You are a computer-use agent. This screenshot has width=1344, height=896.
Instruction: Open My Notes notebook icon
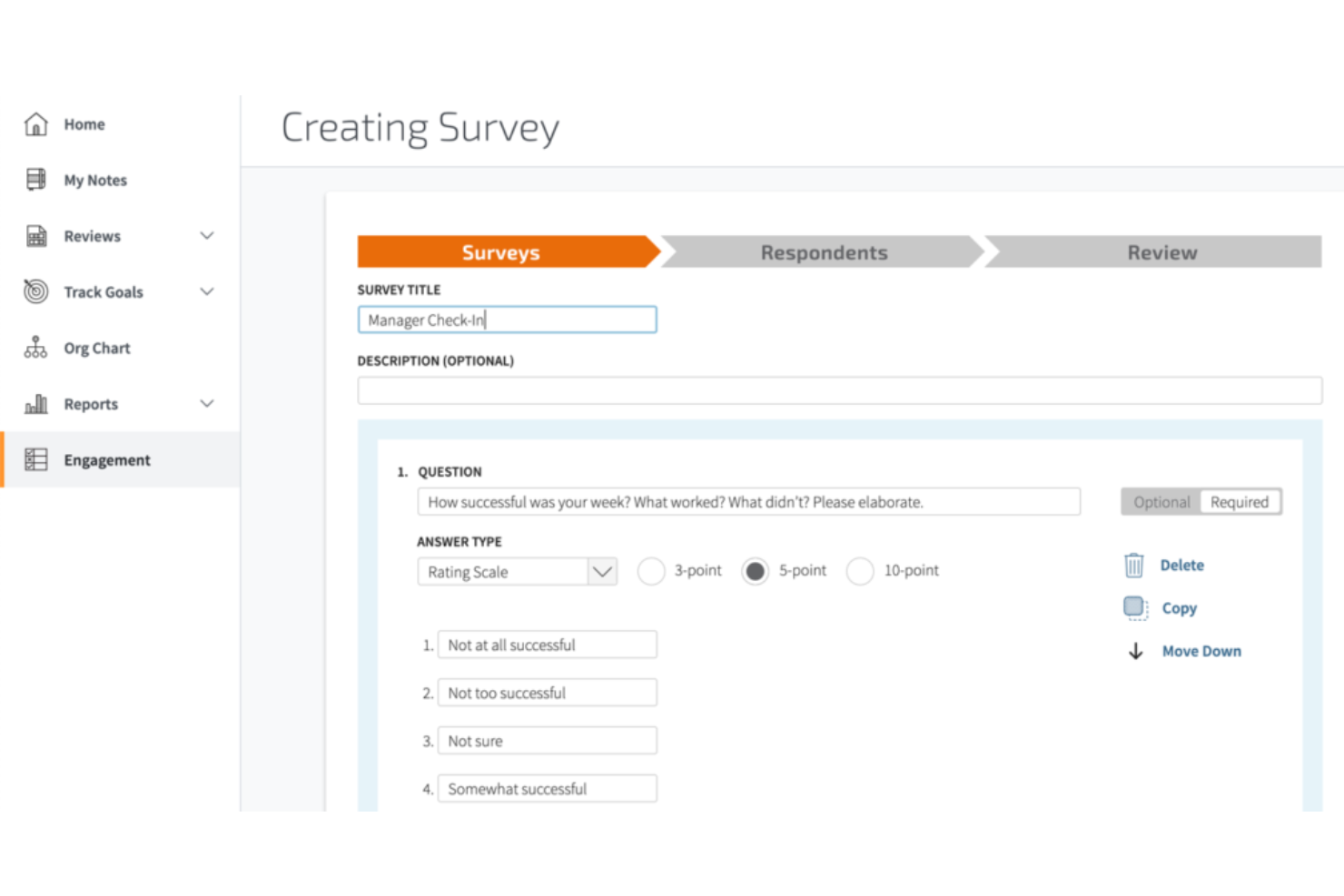(x=35, y=180)
